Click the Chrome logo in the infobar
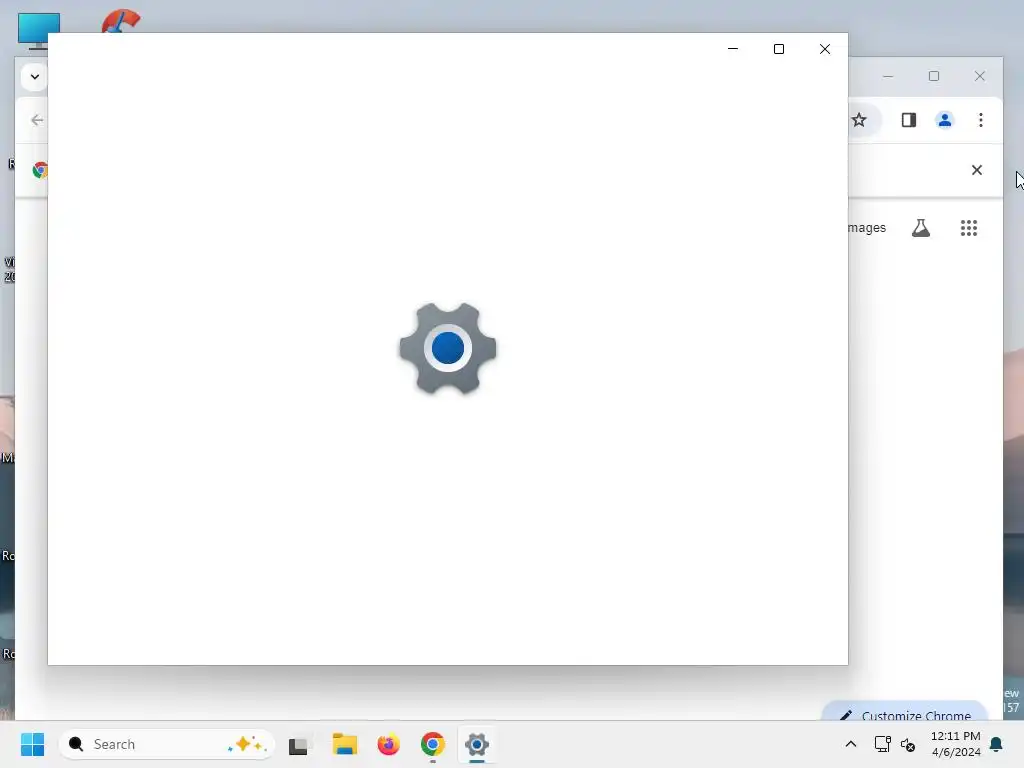This screenshot has width=1024, height=768. (x=40, y=170)
